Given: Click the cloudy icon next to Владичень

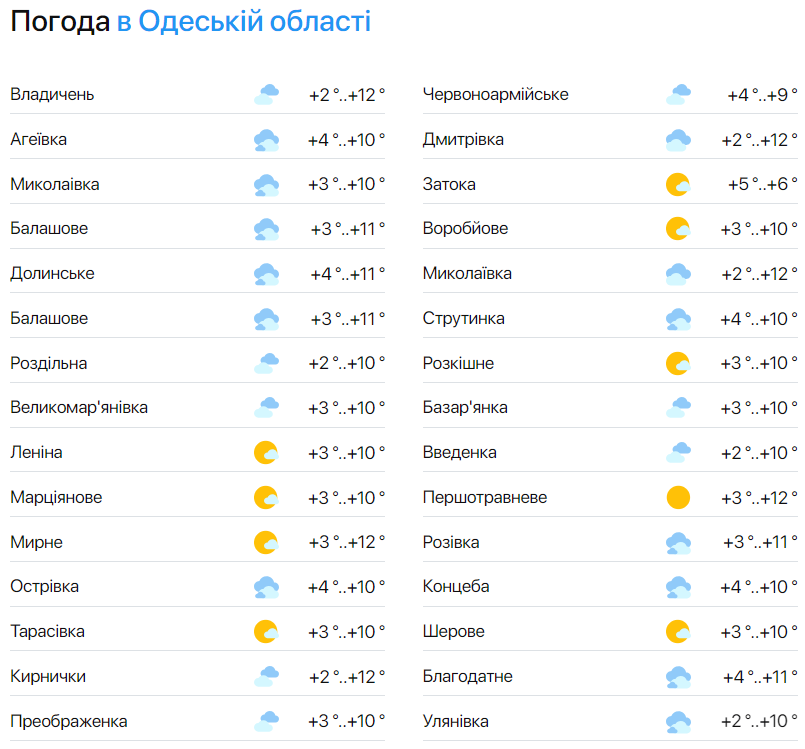Looking at the screenshot, I should click(266, 95).
